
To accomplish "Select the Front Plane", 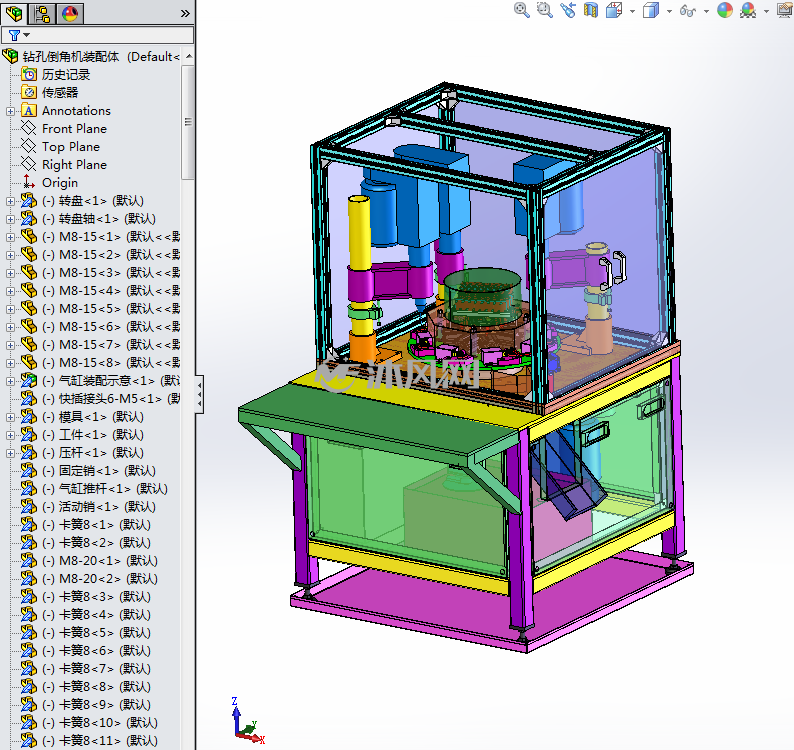I will coord(74,129).
